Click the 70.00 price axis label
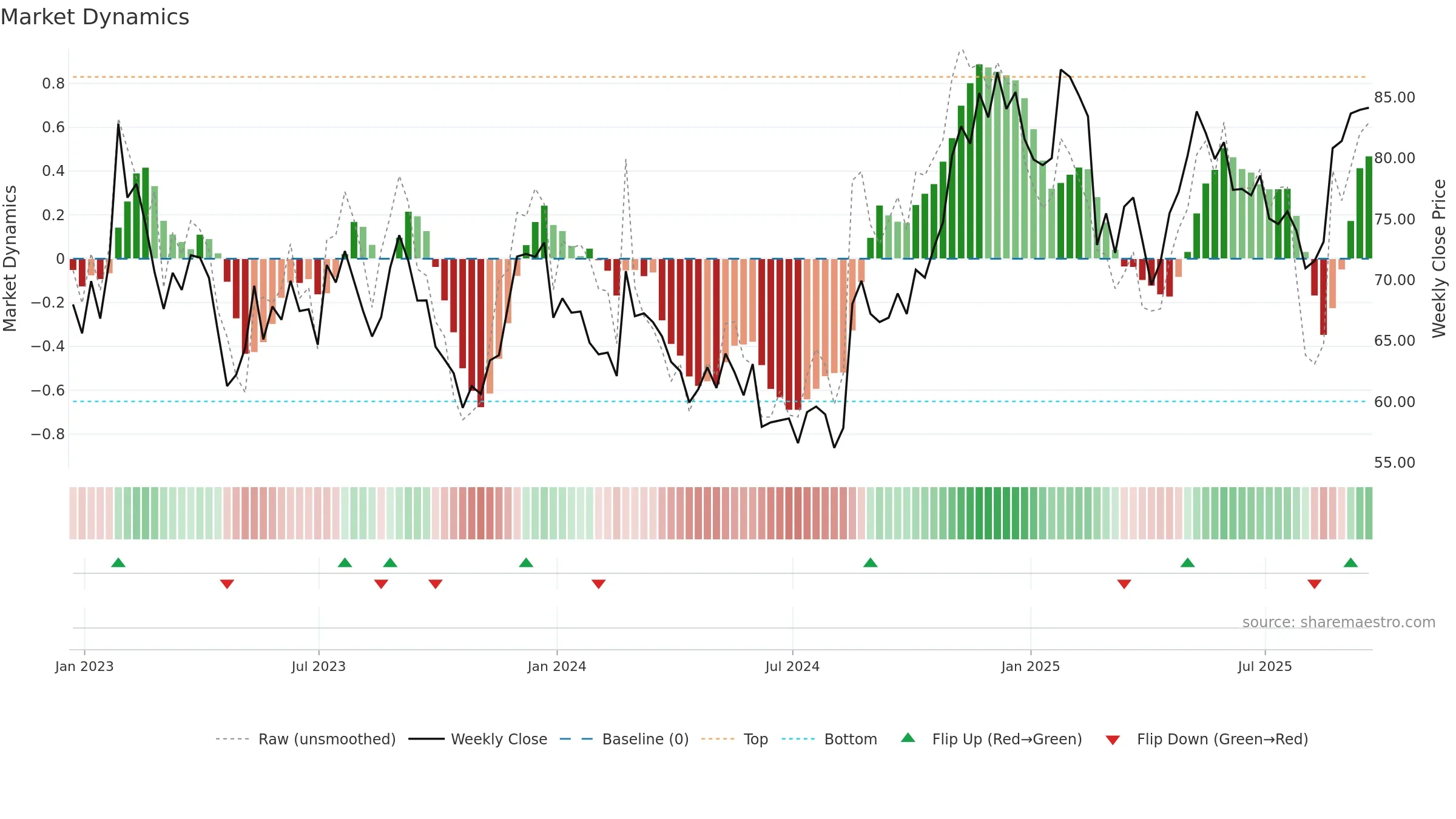1456x819 pixels. click(x=1395, y=280)
